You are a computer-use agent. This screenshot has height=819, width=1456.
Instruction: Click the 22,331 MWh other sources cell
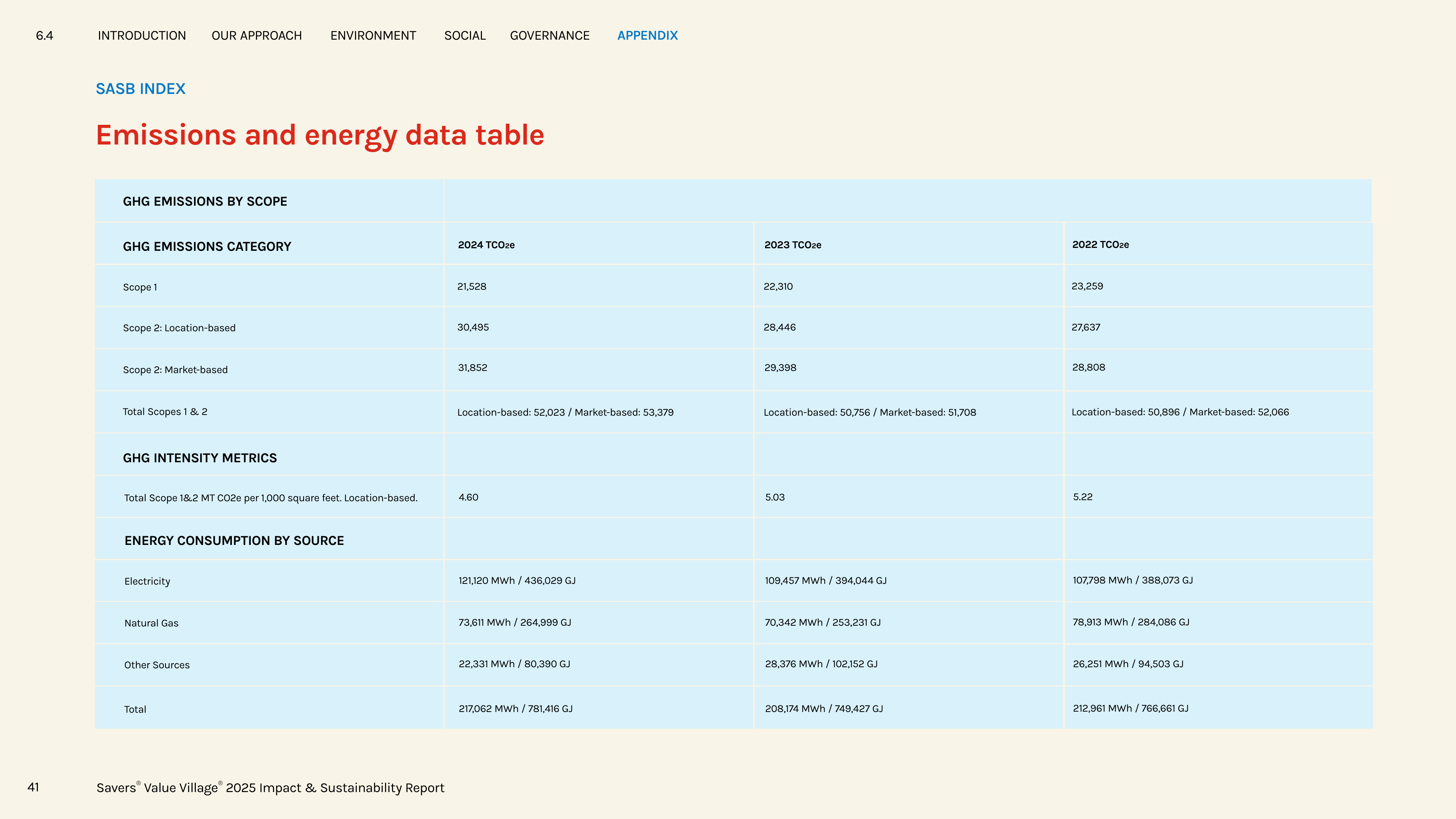click(x=514, y=664)
